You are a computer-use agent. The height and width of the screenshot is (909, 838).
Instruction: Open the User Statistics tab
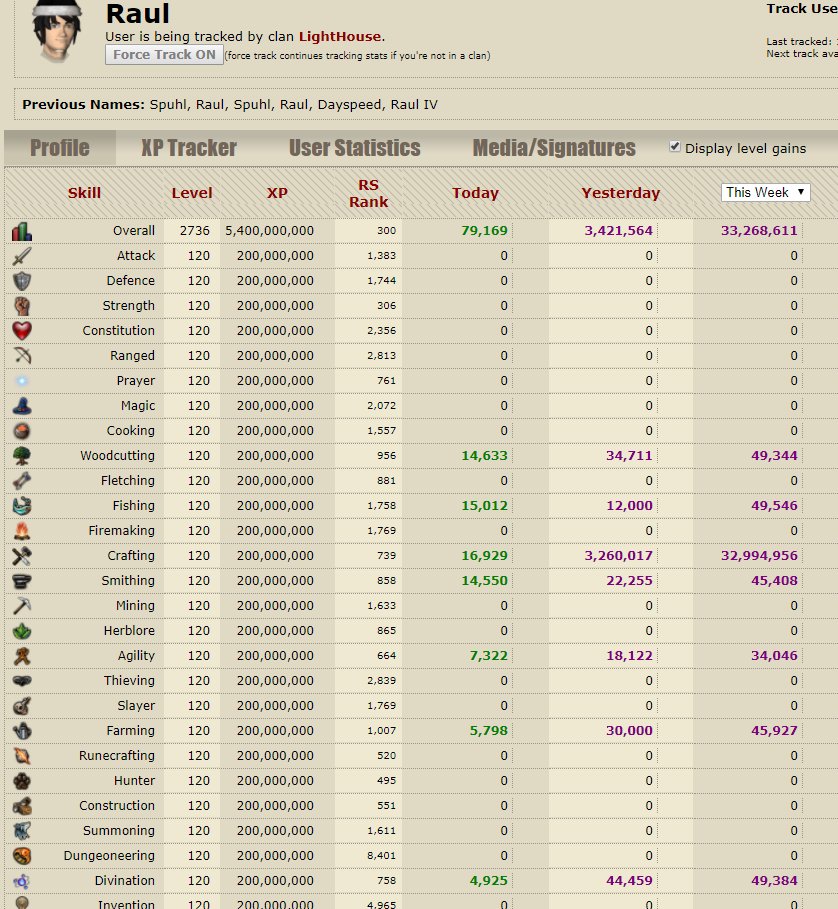click(355, 148)
